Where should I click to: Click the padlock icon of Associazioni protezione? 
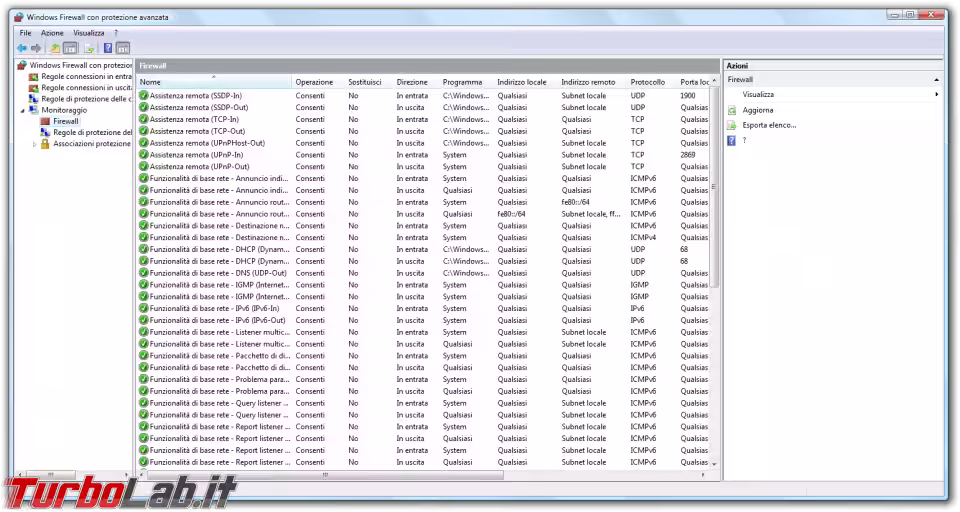46,143
